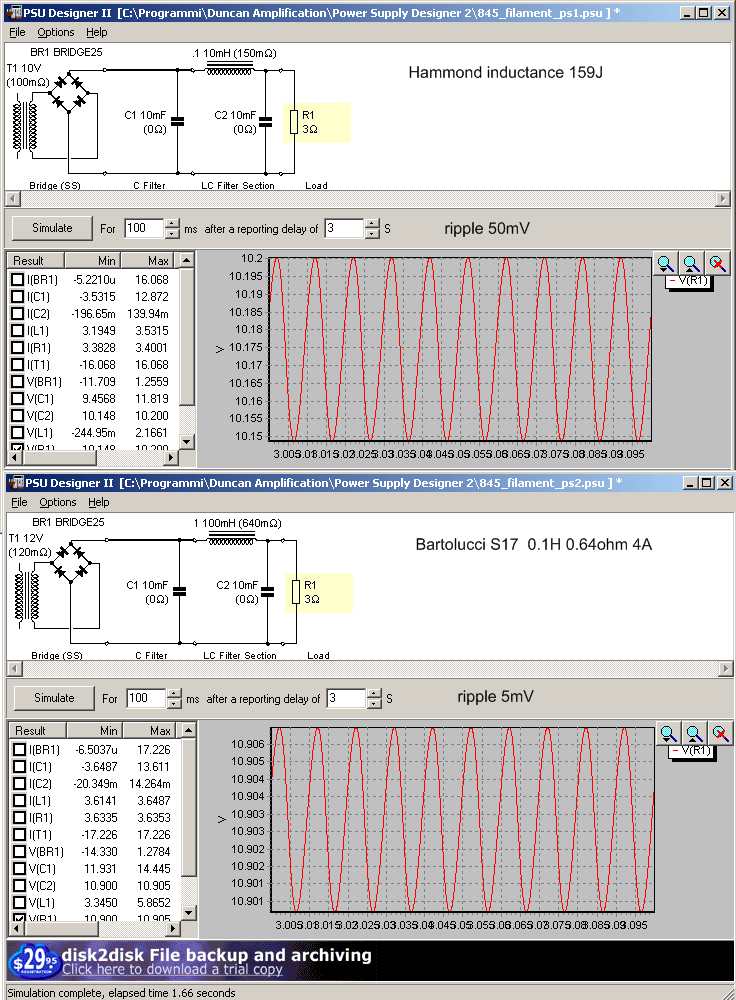736x1000 pixels.
Task: Decrease simulation ms spinner in ps2 window
Action: coord(174,703)
